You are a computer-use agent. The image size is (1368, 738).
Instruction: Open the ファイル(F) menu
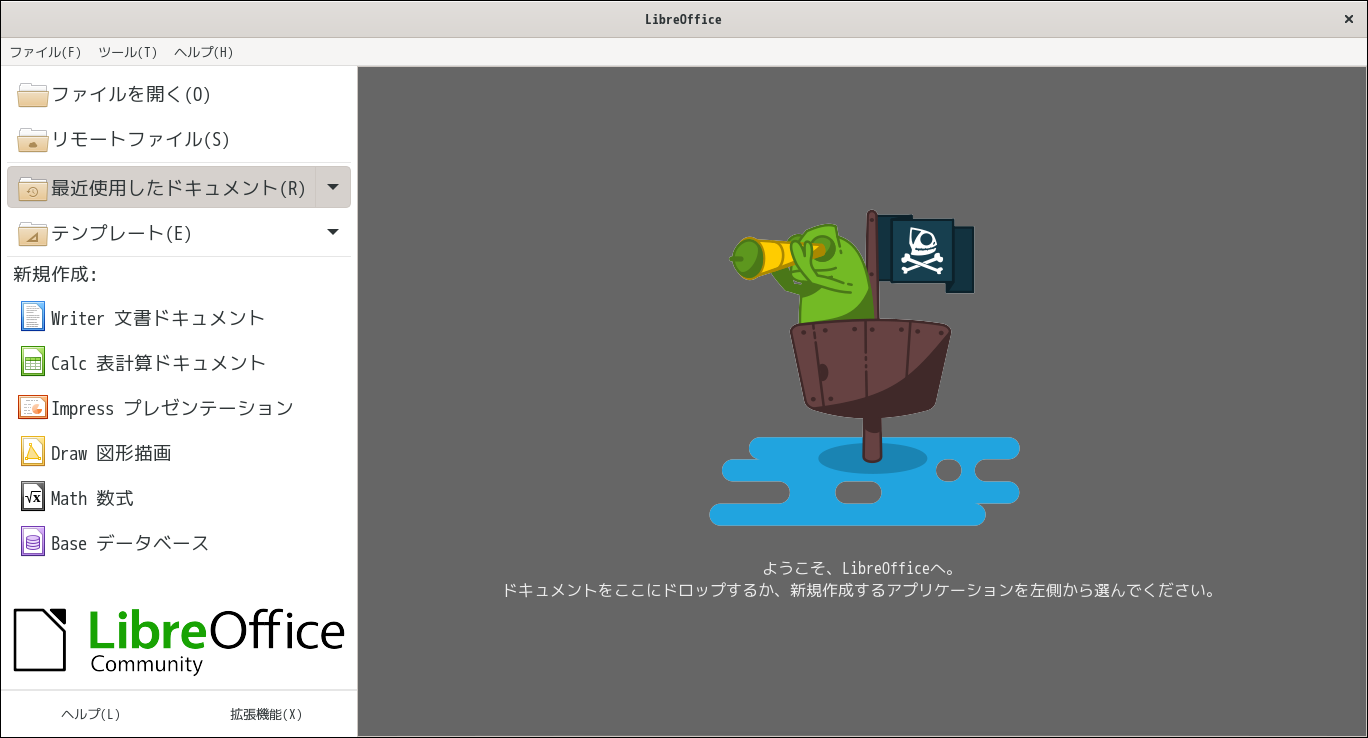click(45, 52)
